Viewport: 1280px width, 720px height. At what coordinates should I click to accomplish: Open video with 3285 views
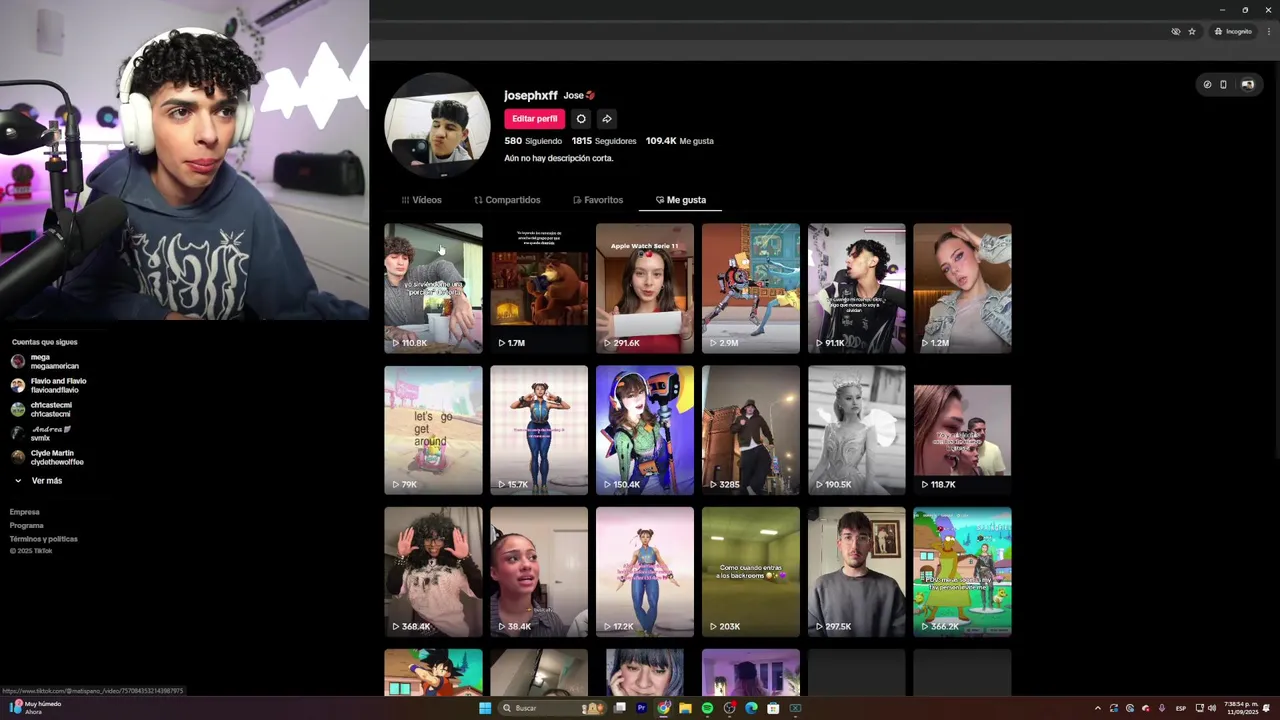(x=751, y=430)
